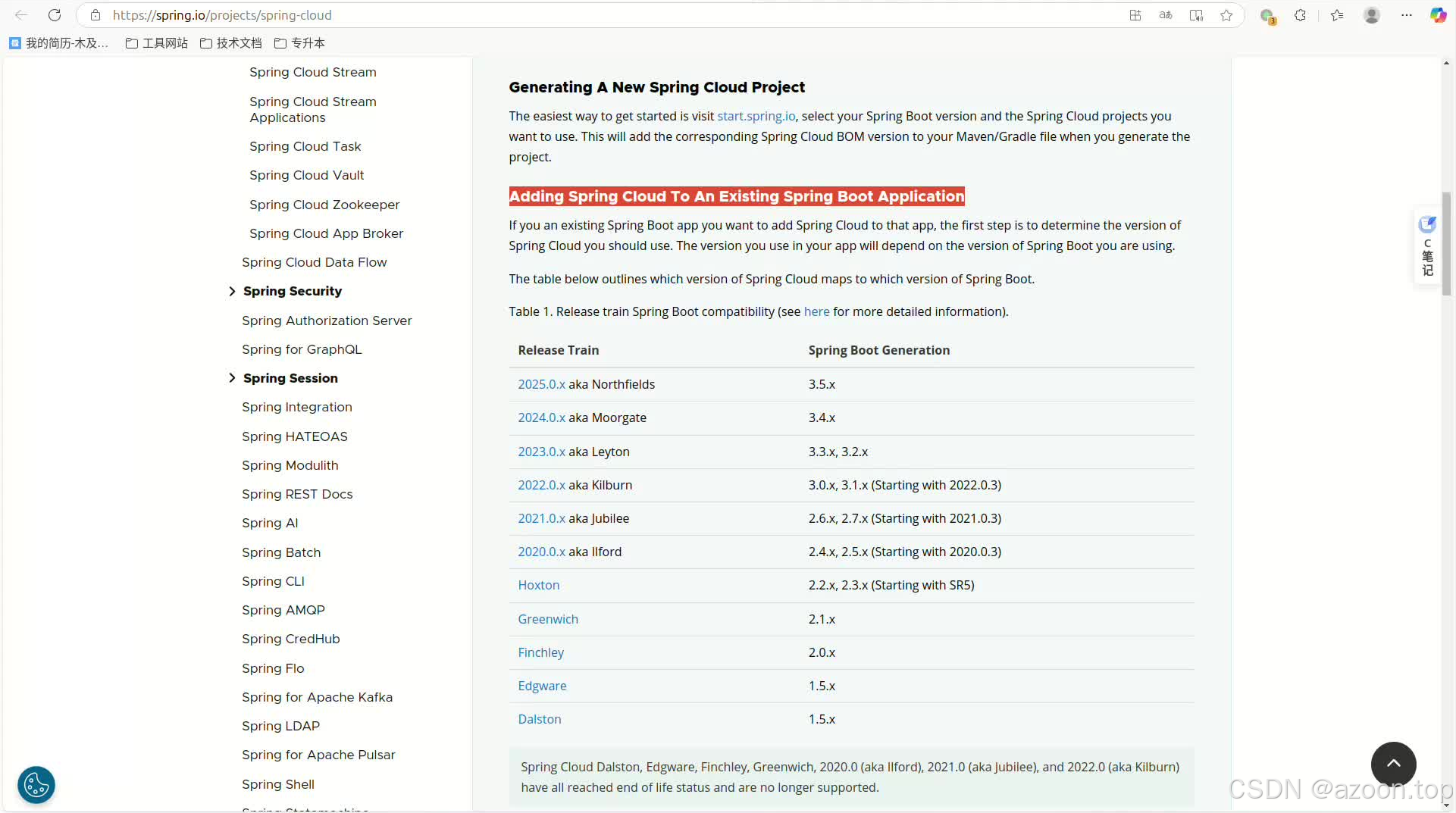1456x813 pixels.
Task: Open browser extensions puzzle icon
Action: click(1301, 15)
